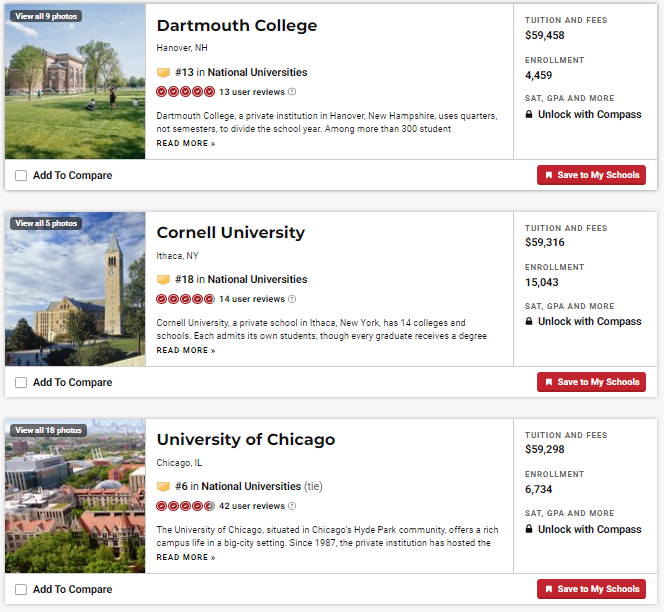Screen dimensions: 664x612
Task: Click Unlock with Compass for University of Chicago
Action: pos(589,529)
